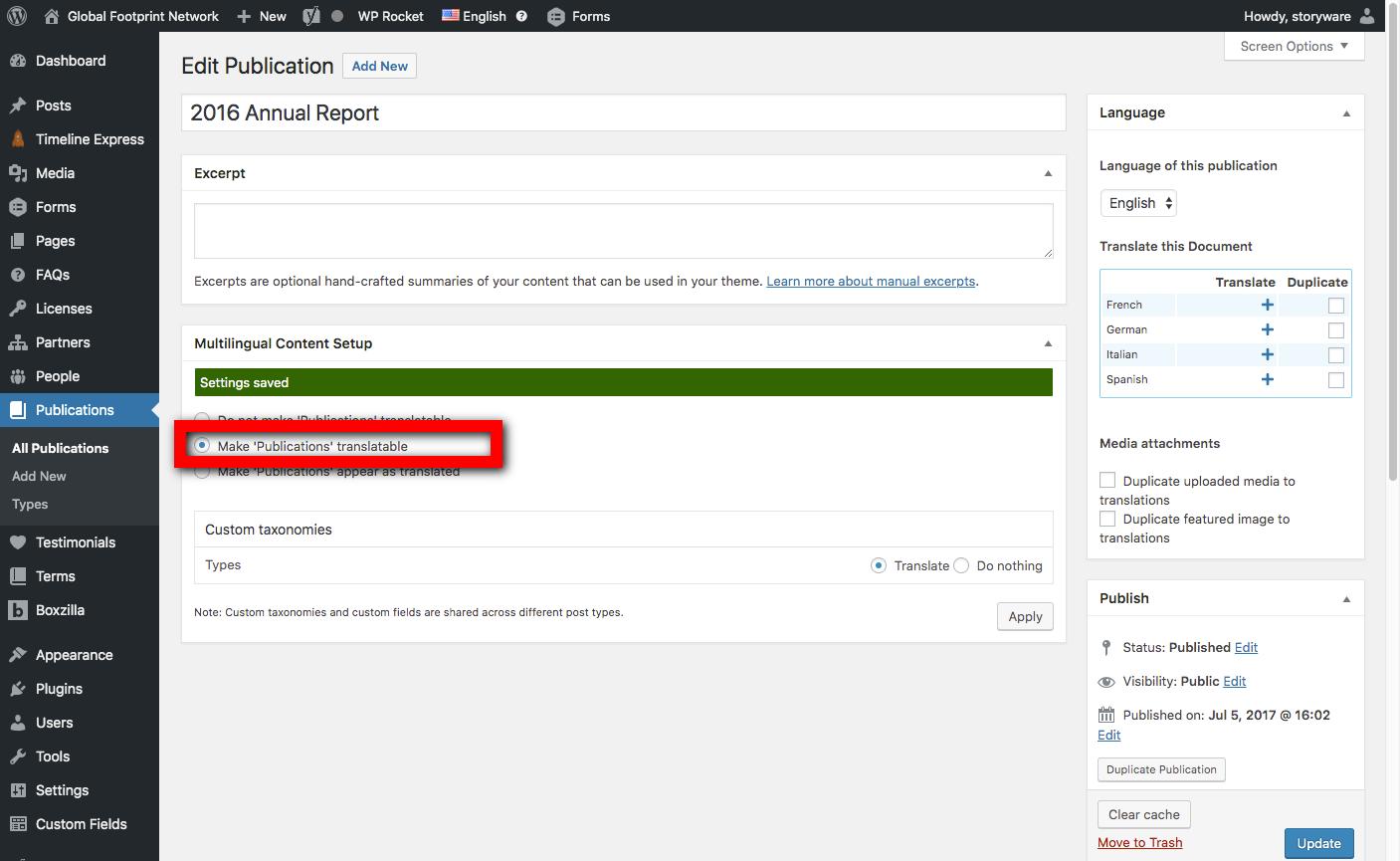
Task: Open the WordPress logo menu
Action: tap(17, 16)
